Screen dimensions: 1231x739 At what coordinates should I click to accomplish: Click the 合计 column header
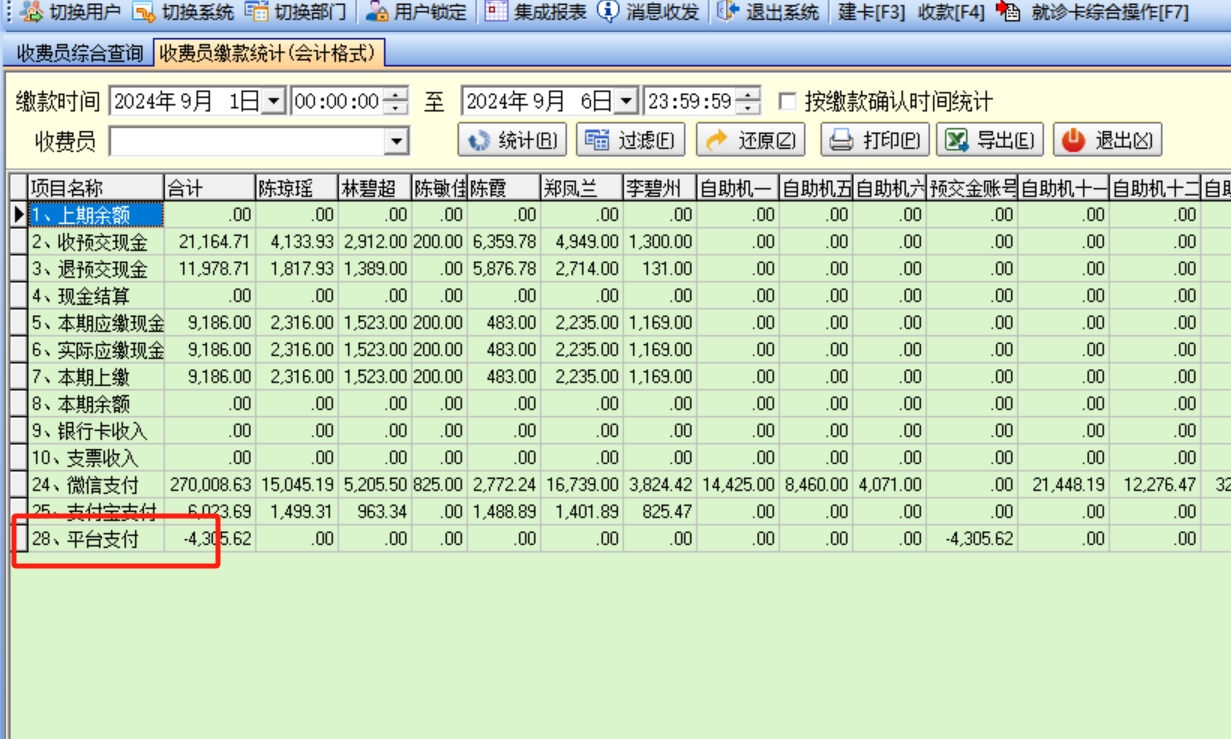click(x=210, y=187)
